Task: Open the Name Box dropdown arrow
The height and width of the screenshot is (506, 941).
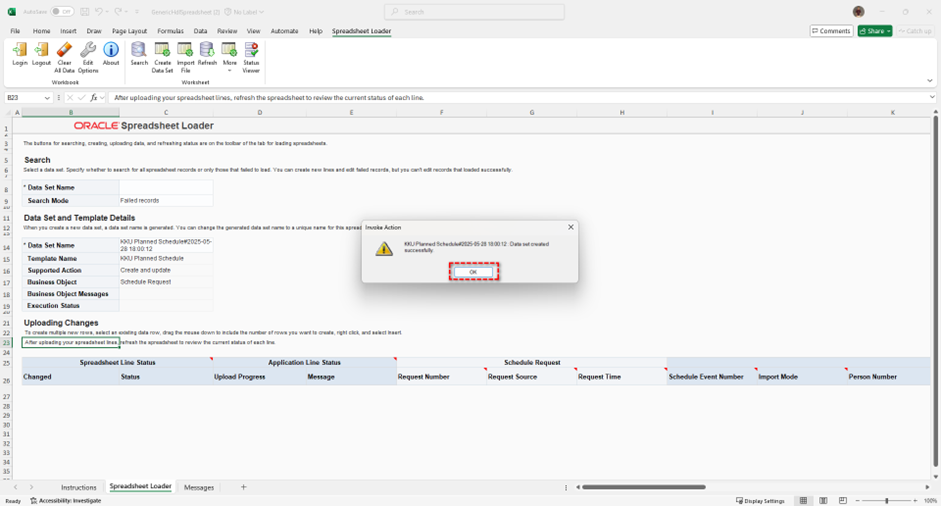Action: 48,98
